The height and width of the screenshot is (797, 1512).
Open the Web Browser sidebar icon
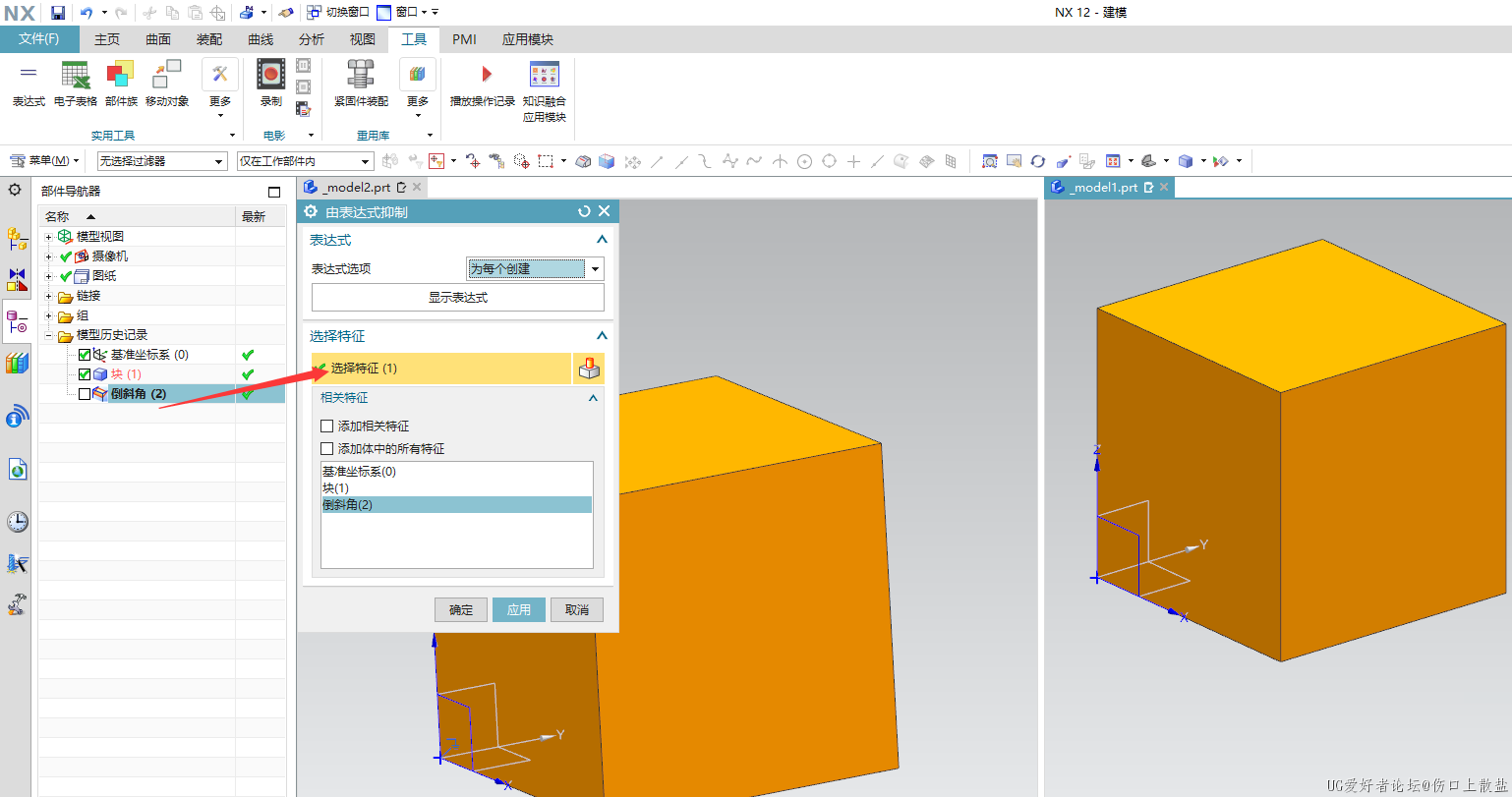click(x=17, y=470)
